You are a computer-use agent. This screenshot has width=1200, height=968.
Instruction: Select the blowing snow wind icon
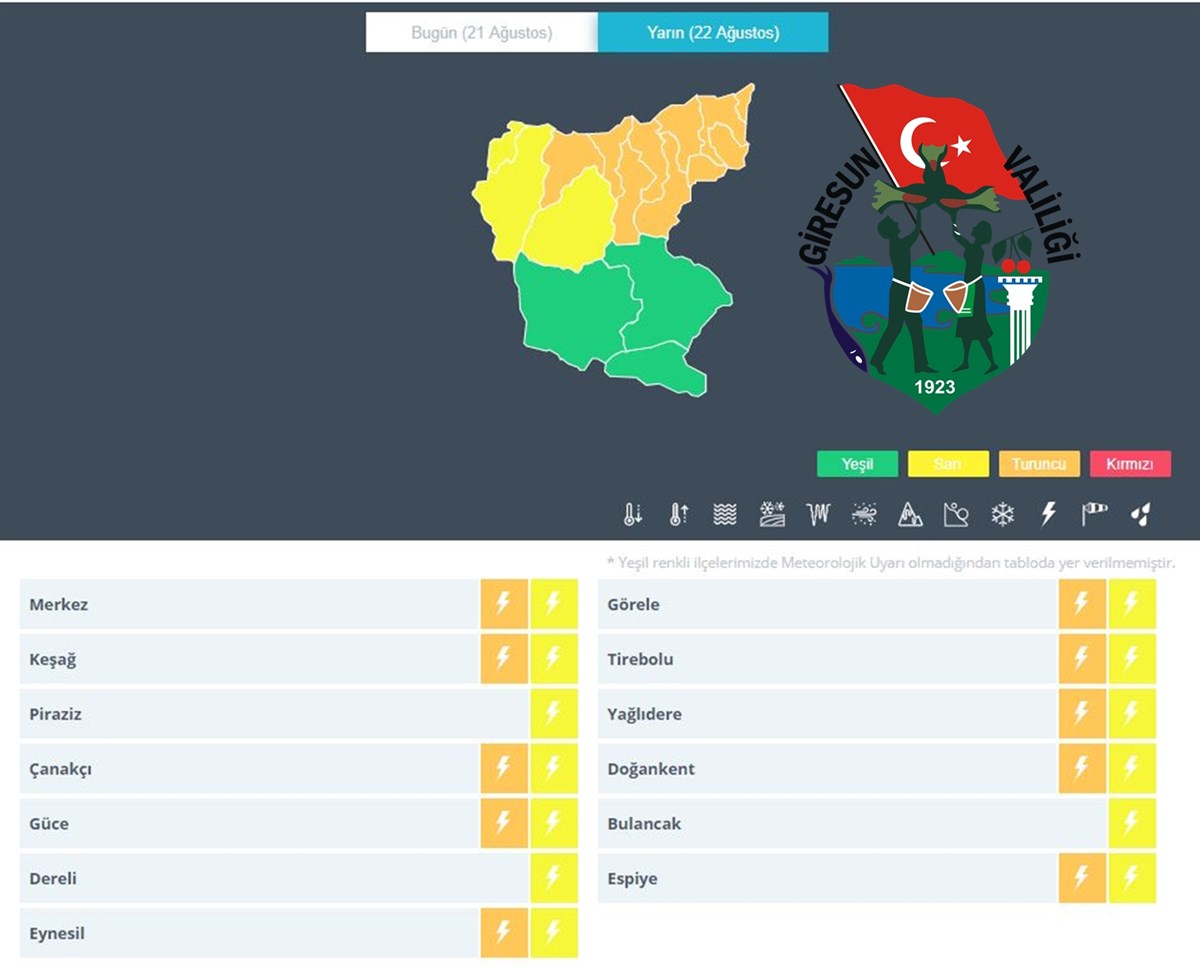click(864, 514)
